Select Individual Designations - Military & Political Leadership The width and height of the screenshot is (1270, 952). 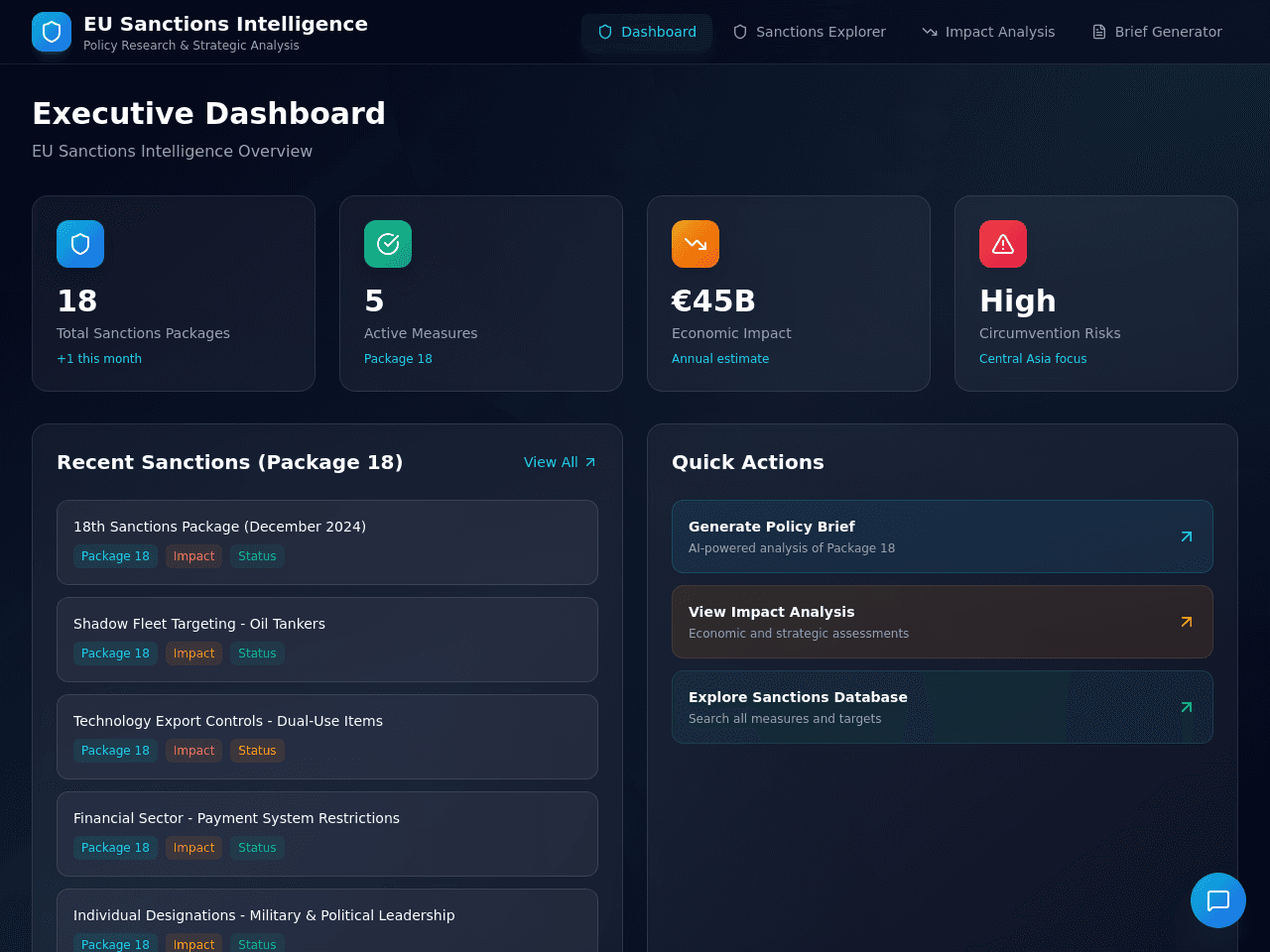pyautogui.click(x=327, y=920)
